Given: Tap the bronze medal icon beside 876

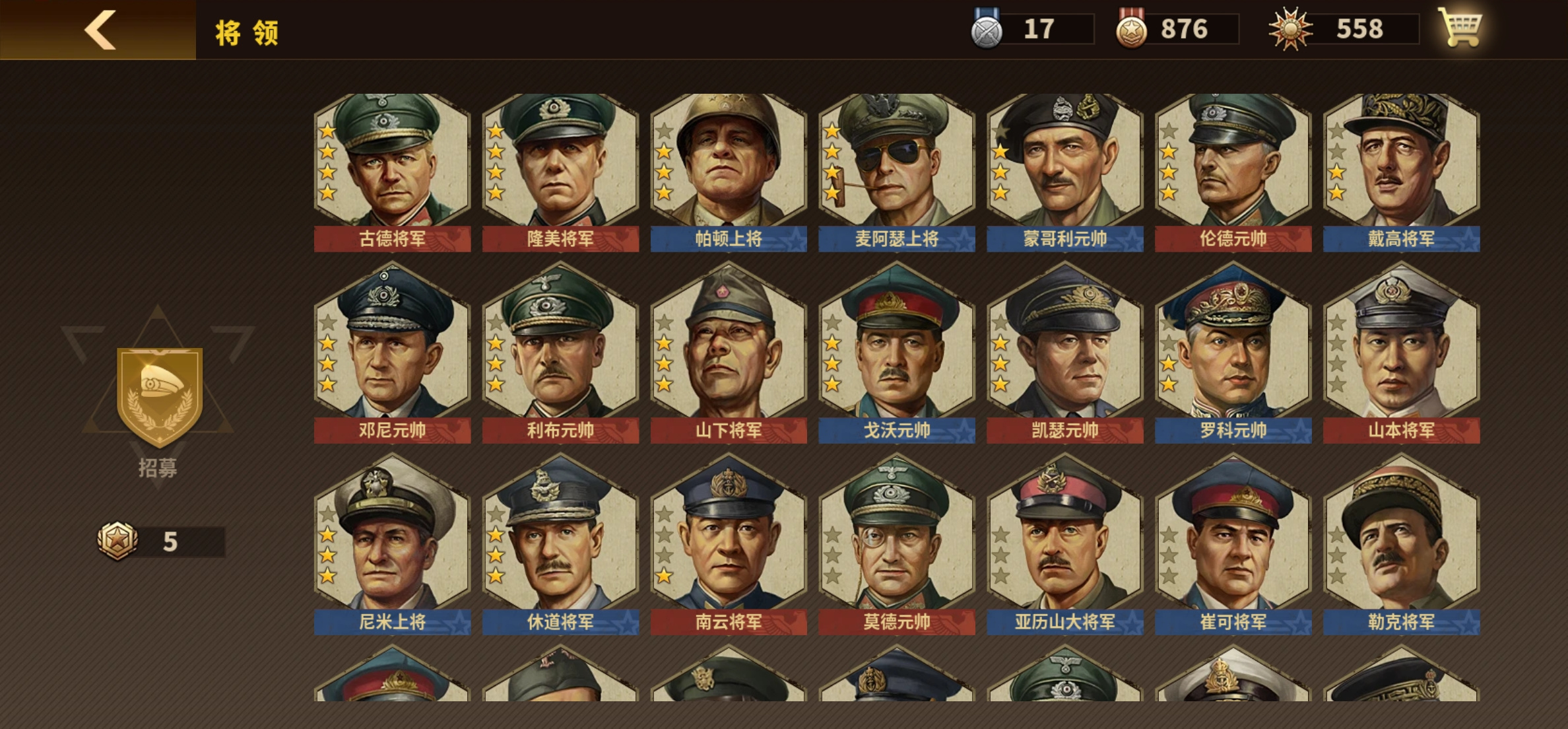Looking at the screenshot, I should (x=1131, y=29).
